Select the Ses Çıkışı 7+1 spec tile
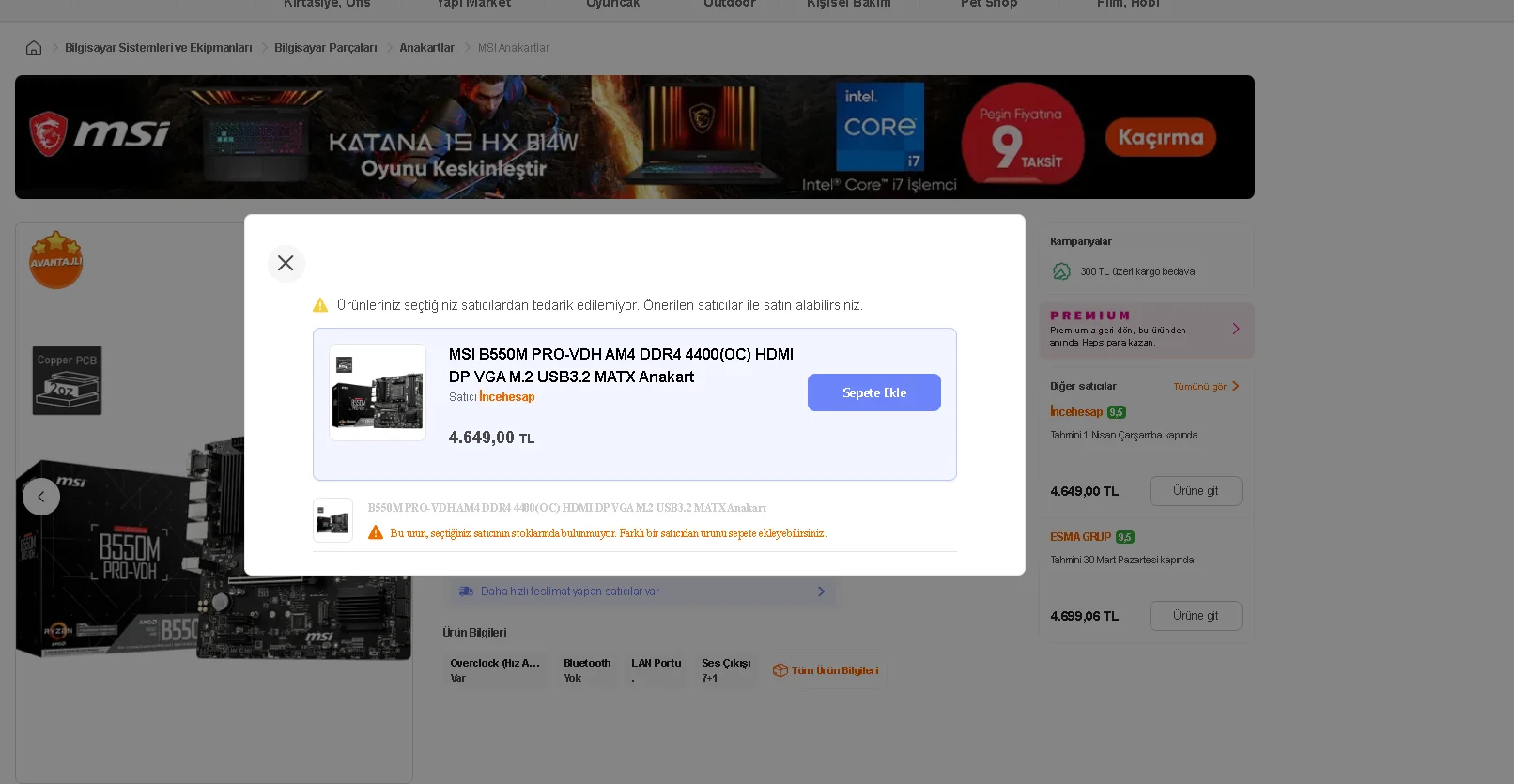1514x784 pixels. [726, 670]
